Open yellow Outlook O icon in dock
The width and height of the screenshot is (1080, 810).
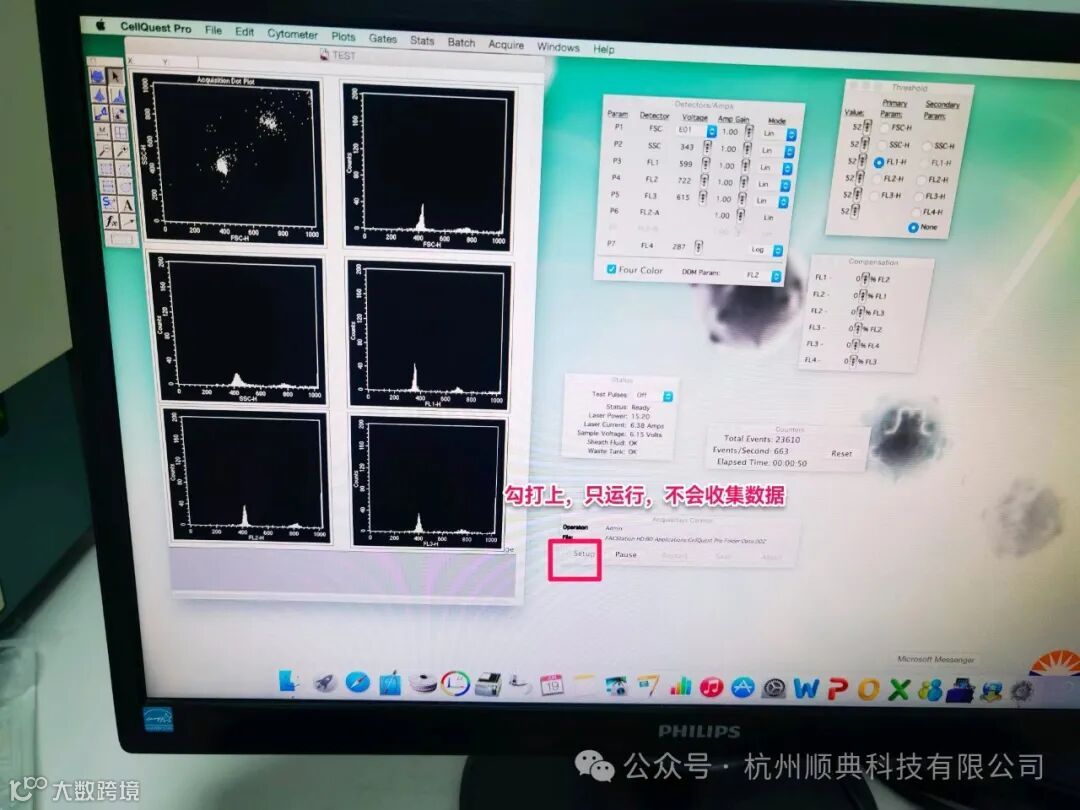click(x=868, y=689)
